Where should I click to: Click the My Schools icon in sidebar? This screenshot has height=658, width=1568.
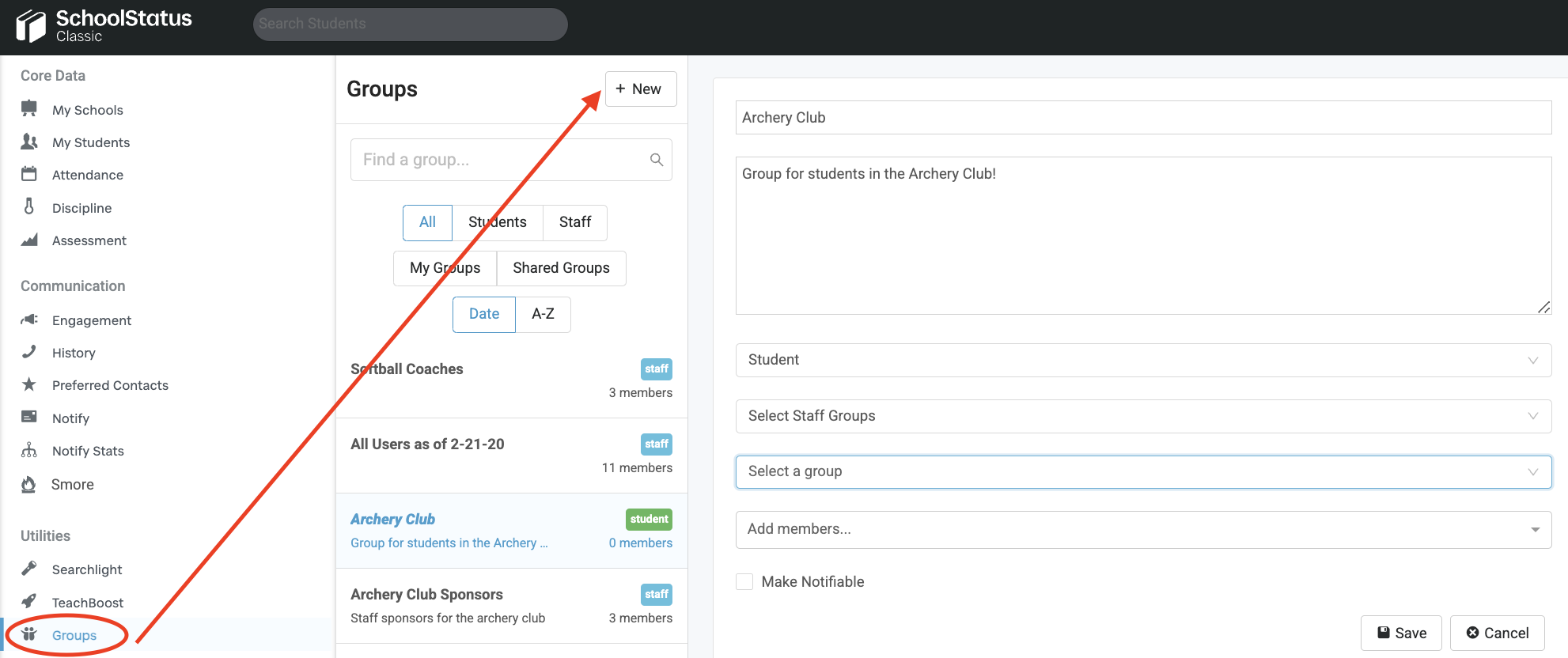pos(29,108)
